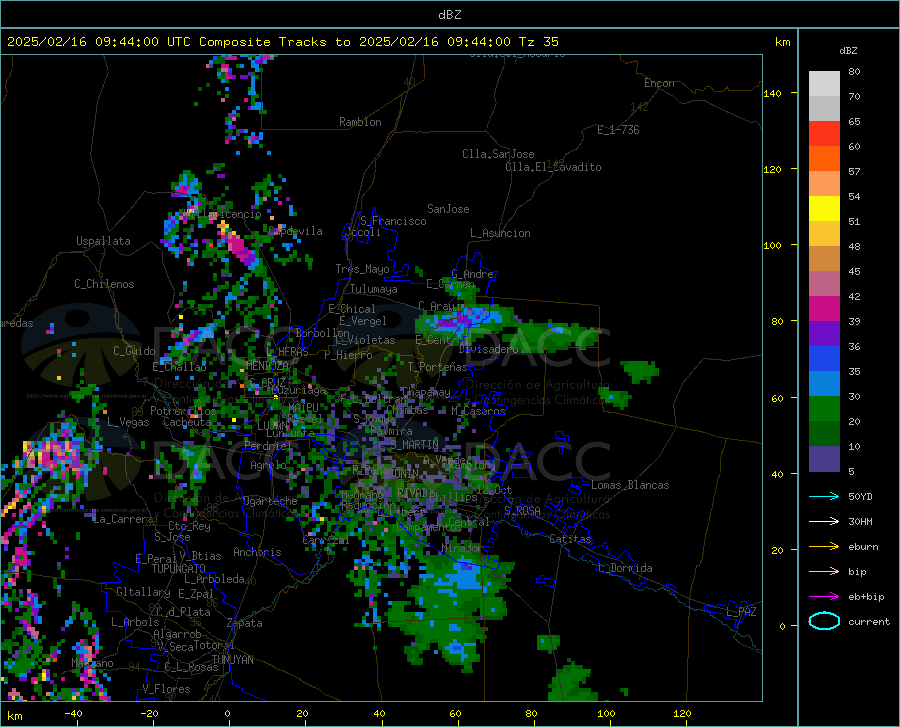Click the L_Vegas map label
This screenshot has height=727, width=900.
tap(128, 422)
